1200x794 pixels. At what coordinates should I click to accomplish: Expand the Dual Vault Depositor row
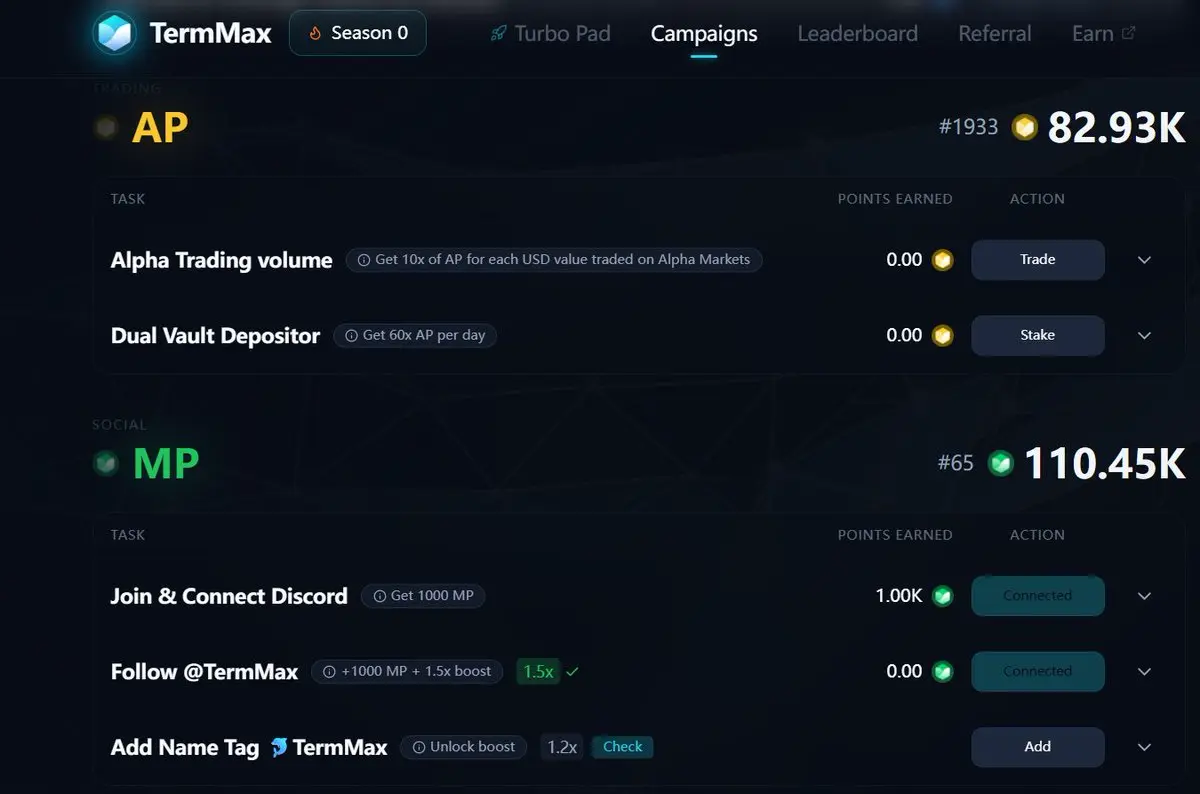(1145, 336)
